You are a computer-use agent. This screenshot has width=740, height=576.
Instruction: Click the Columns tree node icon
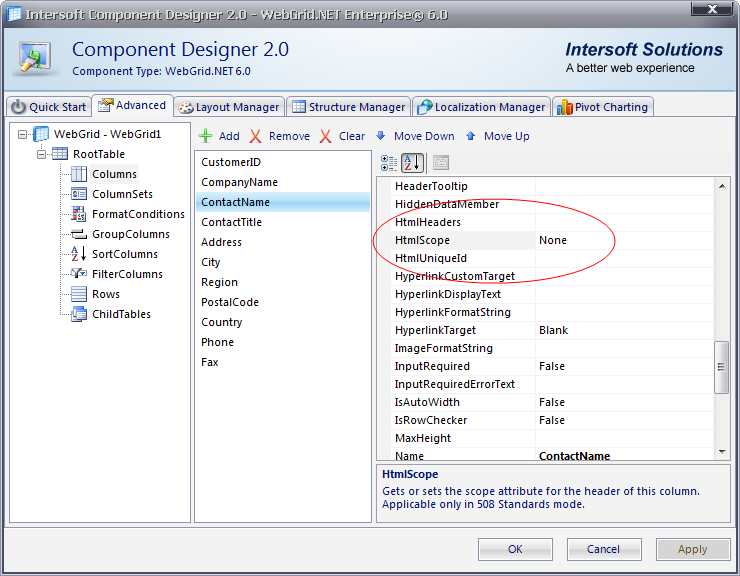79,174
